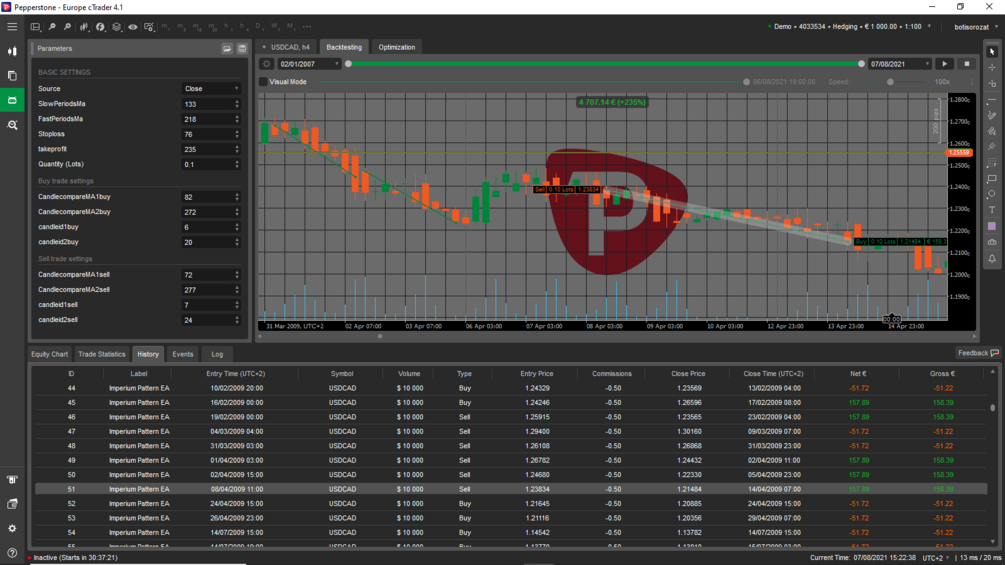Click the Quantity (Lots) field 0.1
The image size is (1005, 565).
point(211,165)
